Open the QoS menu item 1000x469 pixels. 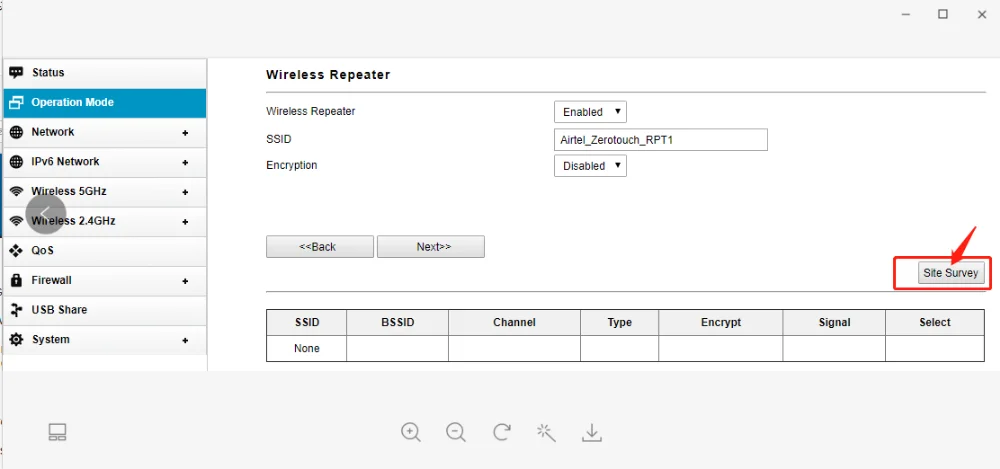tap(105, 251)
